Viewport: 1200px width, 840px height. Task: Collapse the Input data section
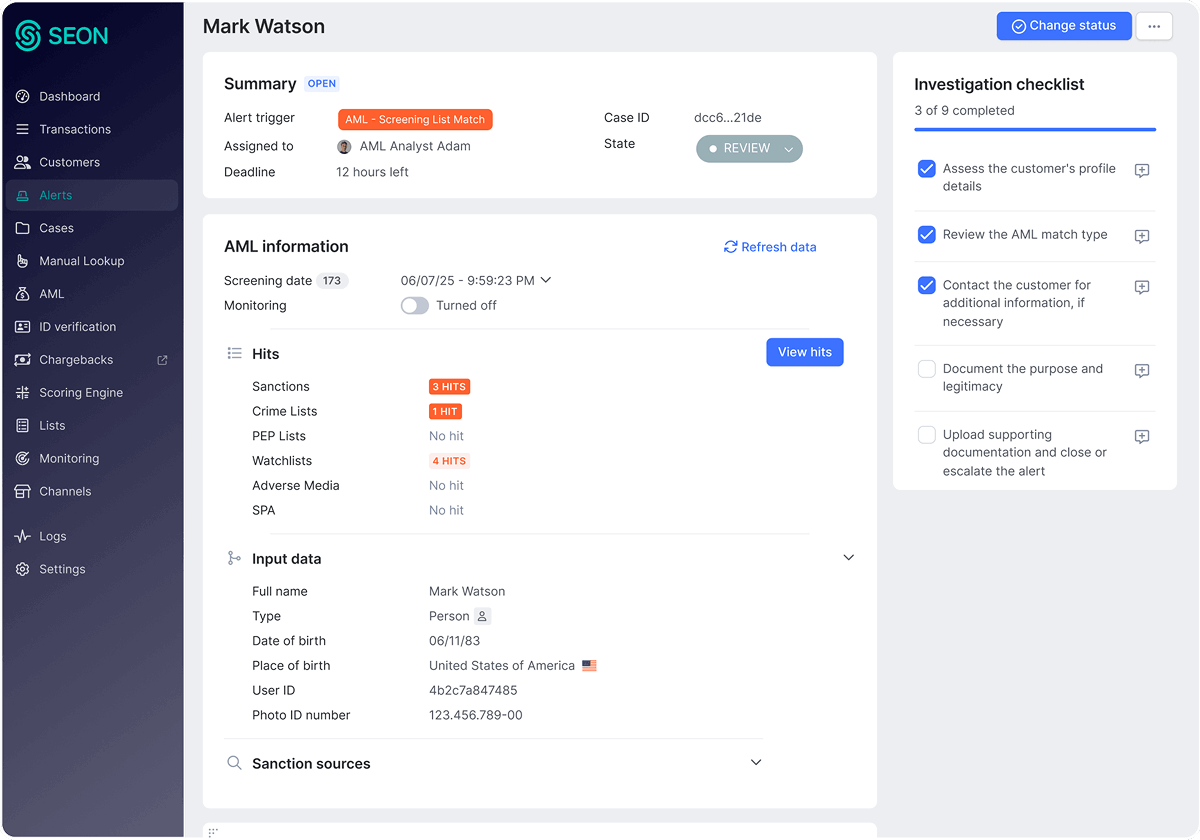(848, 557)
